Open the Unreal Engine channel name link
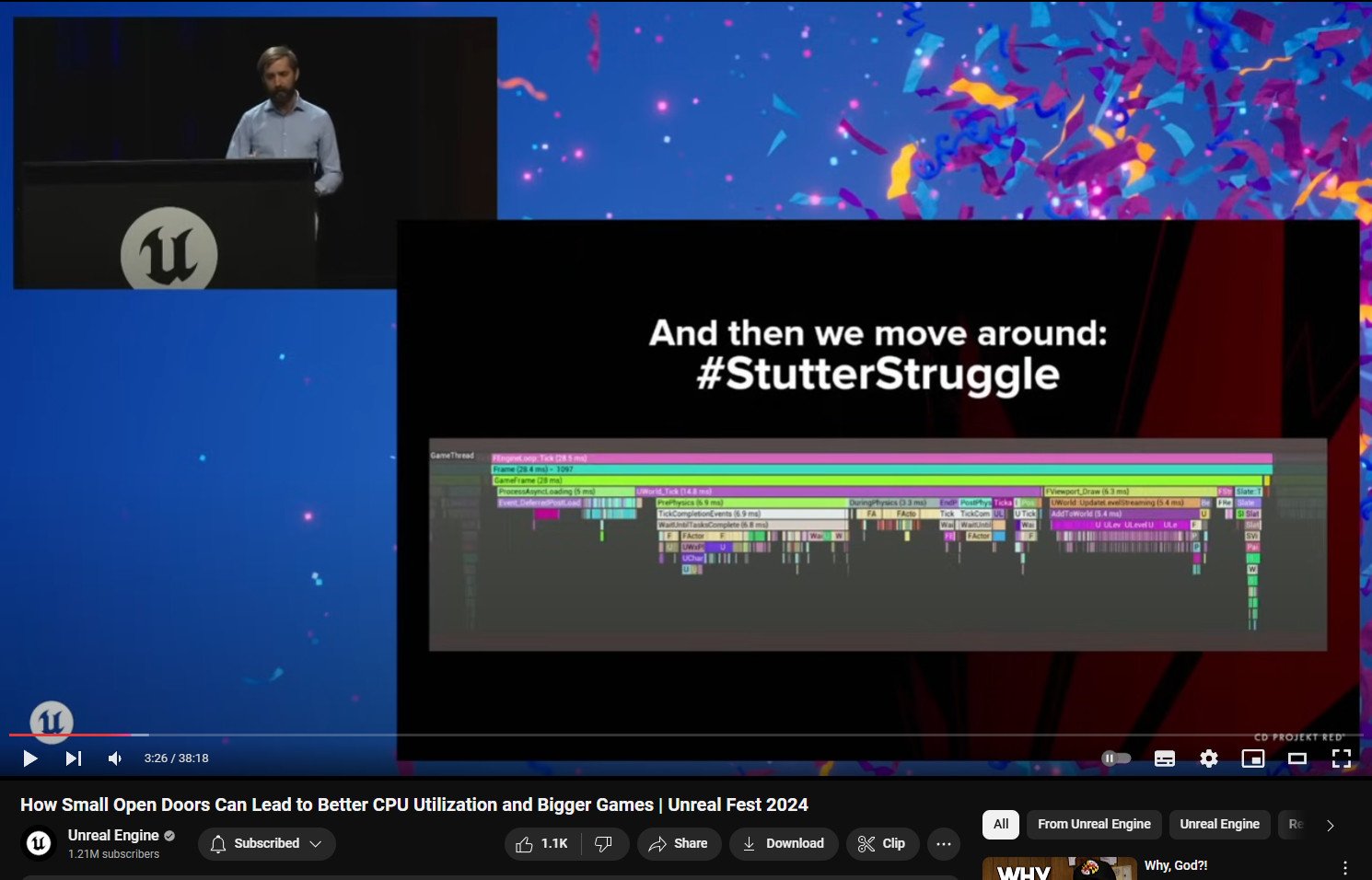 113,835
